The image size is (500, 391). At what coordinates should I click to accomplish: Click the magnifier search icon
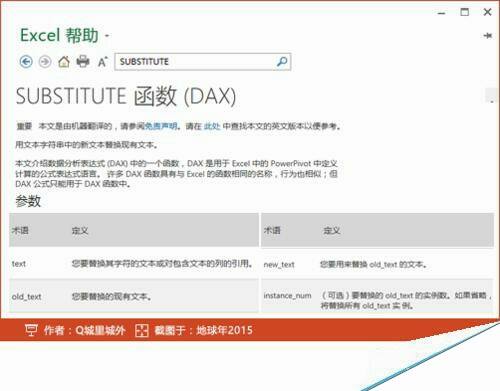[282, 62]
